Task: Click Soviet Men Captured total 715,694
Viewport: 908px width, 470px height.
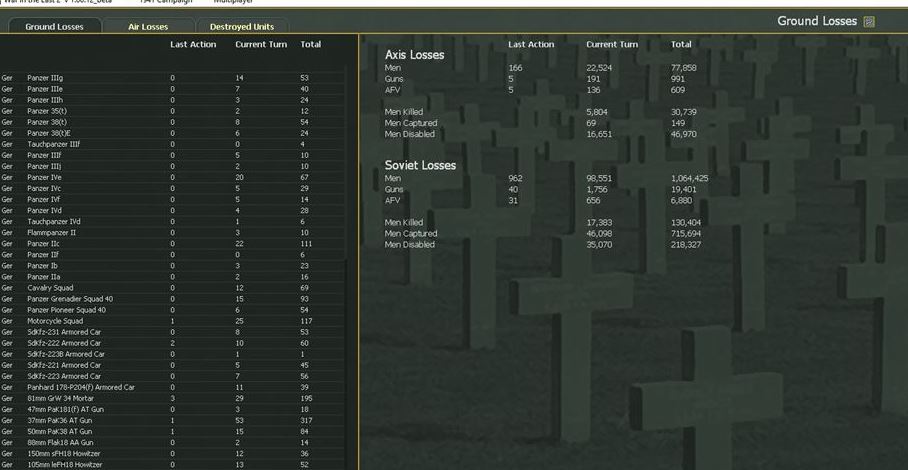Action: pos(686,234)
